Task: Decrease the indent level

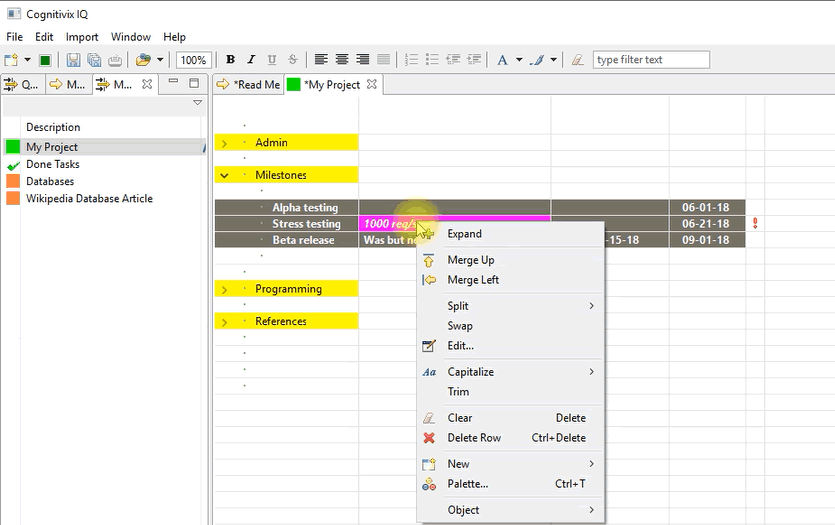Action: pyautogui.click(x=453, y=60)
